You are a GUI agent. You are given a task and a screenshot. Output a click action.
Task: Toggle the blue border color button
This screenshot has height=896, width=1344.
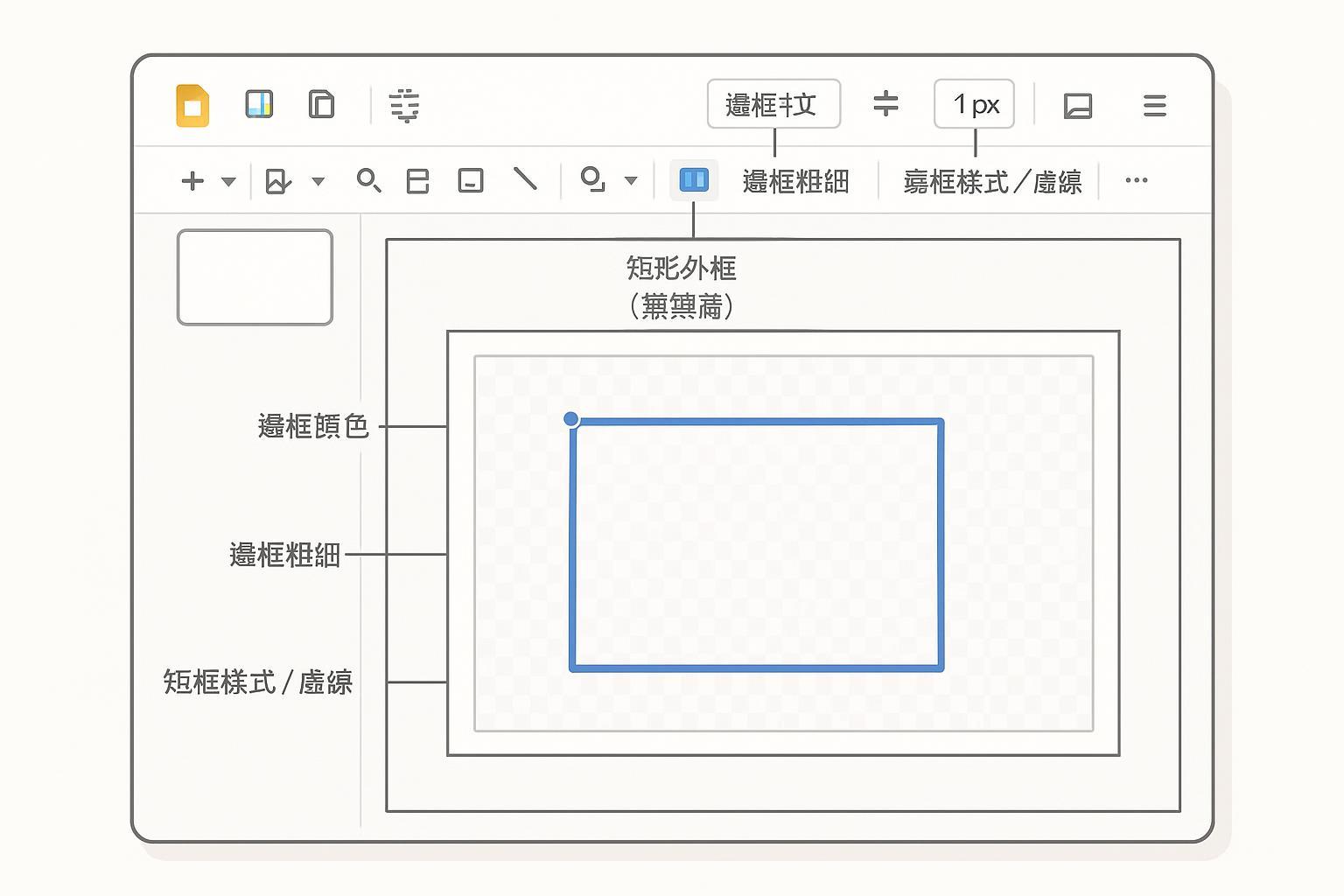pyautogui.click(x=694, y=180)
